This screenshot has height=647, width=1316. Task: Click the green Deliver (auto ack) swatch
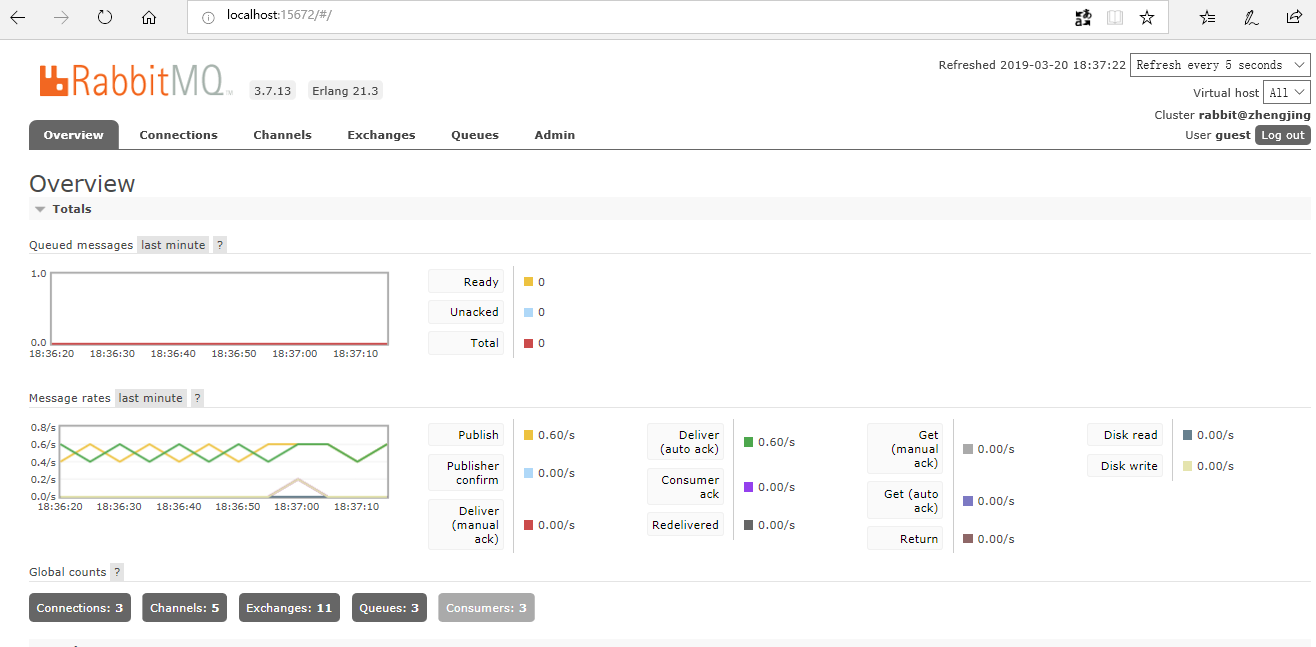tap(749, 442)
